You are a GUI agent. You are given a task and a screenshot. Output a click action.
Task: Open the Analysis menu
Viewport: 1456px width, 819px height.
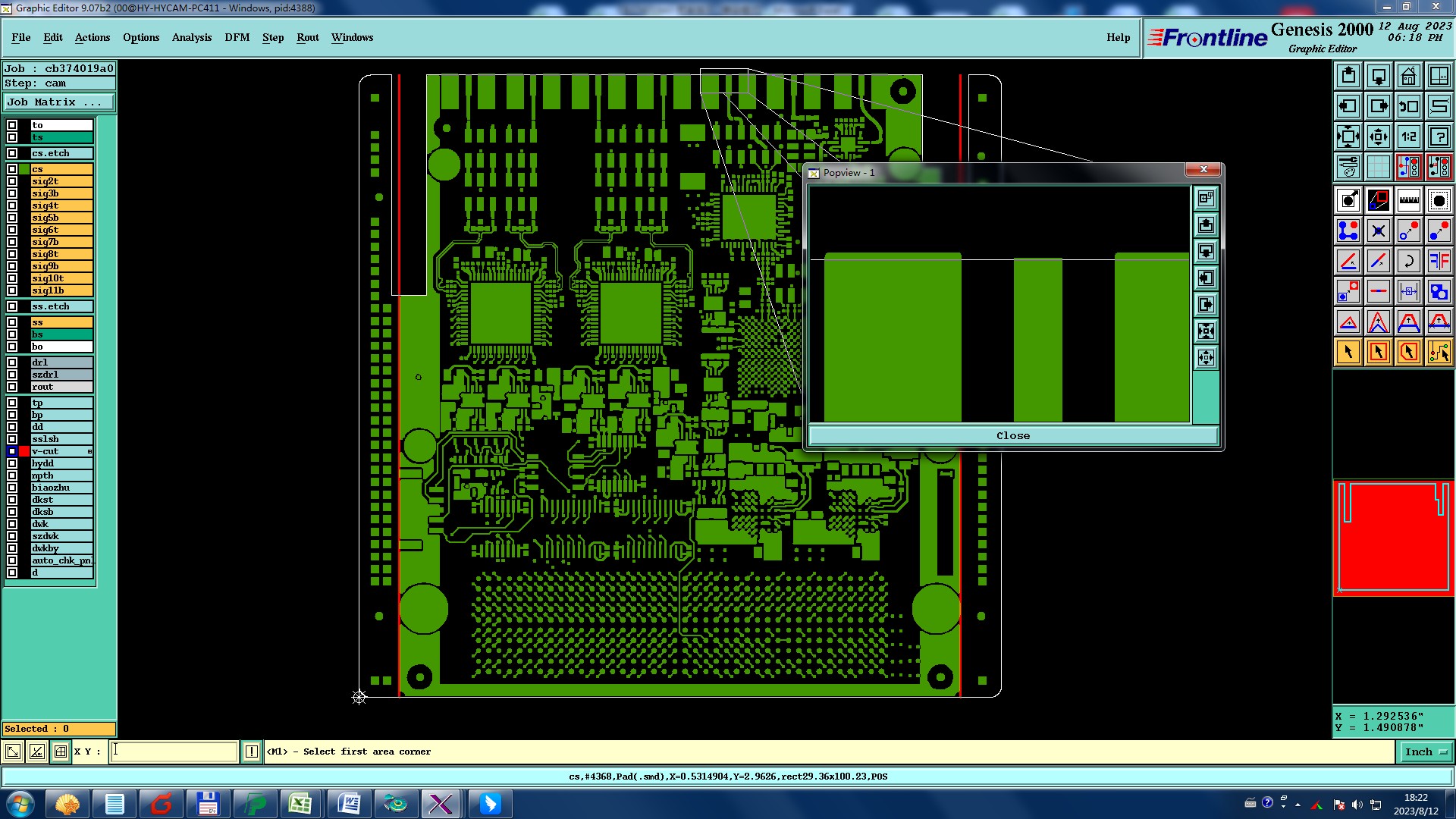tap(191, 37)
